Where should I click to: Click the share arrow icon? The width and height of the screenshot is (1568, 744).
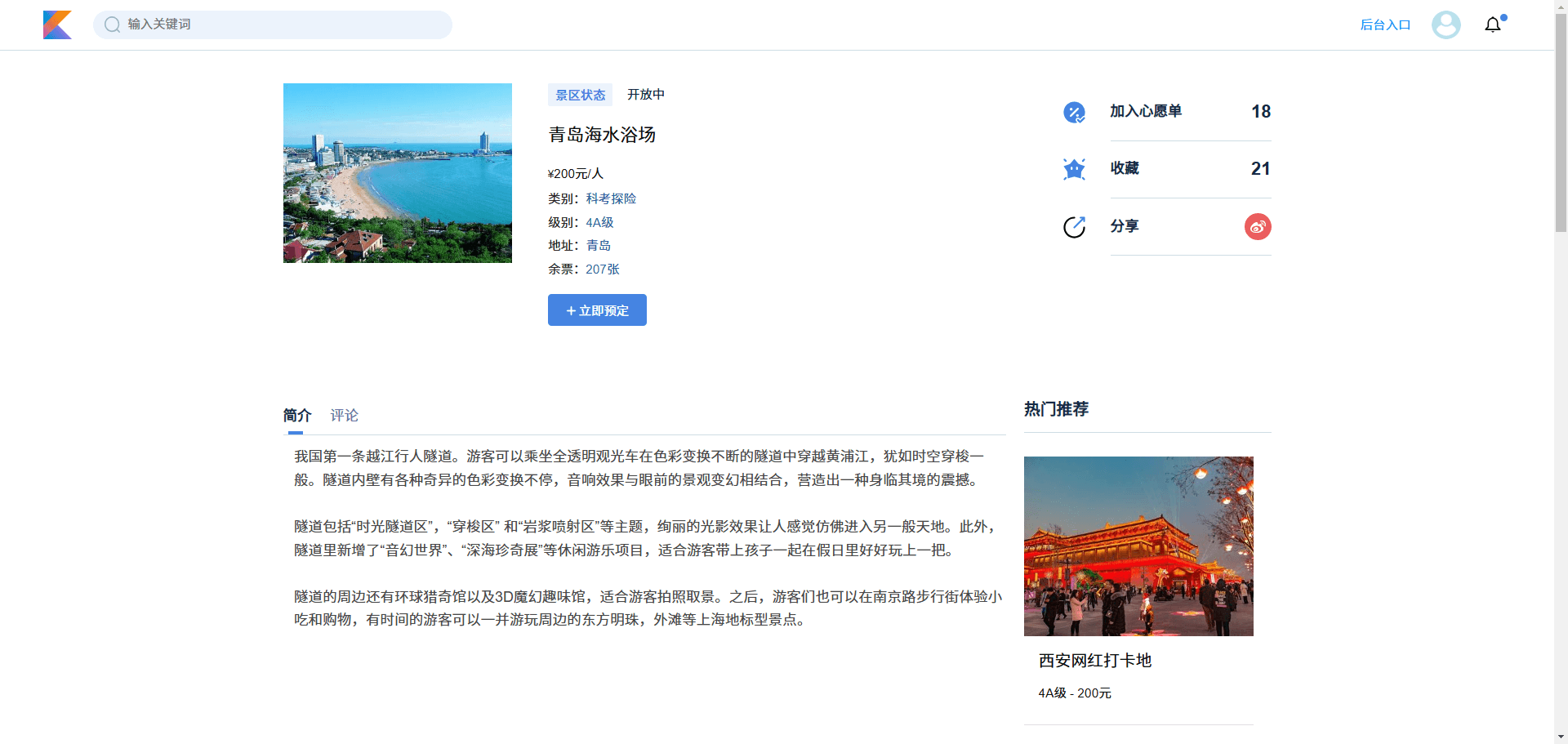(1074, 226)
